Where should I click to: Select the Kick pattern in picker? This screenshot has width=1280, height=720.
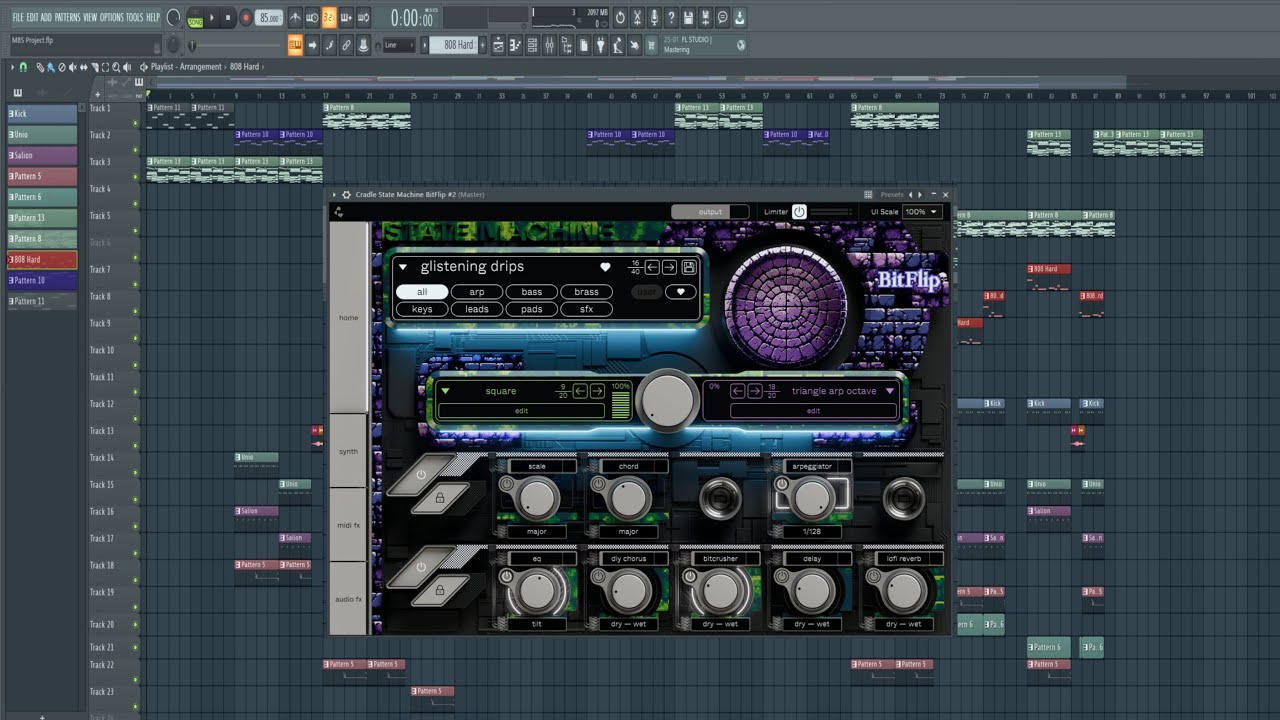pos(42,114)
